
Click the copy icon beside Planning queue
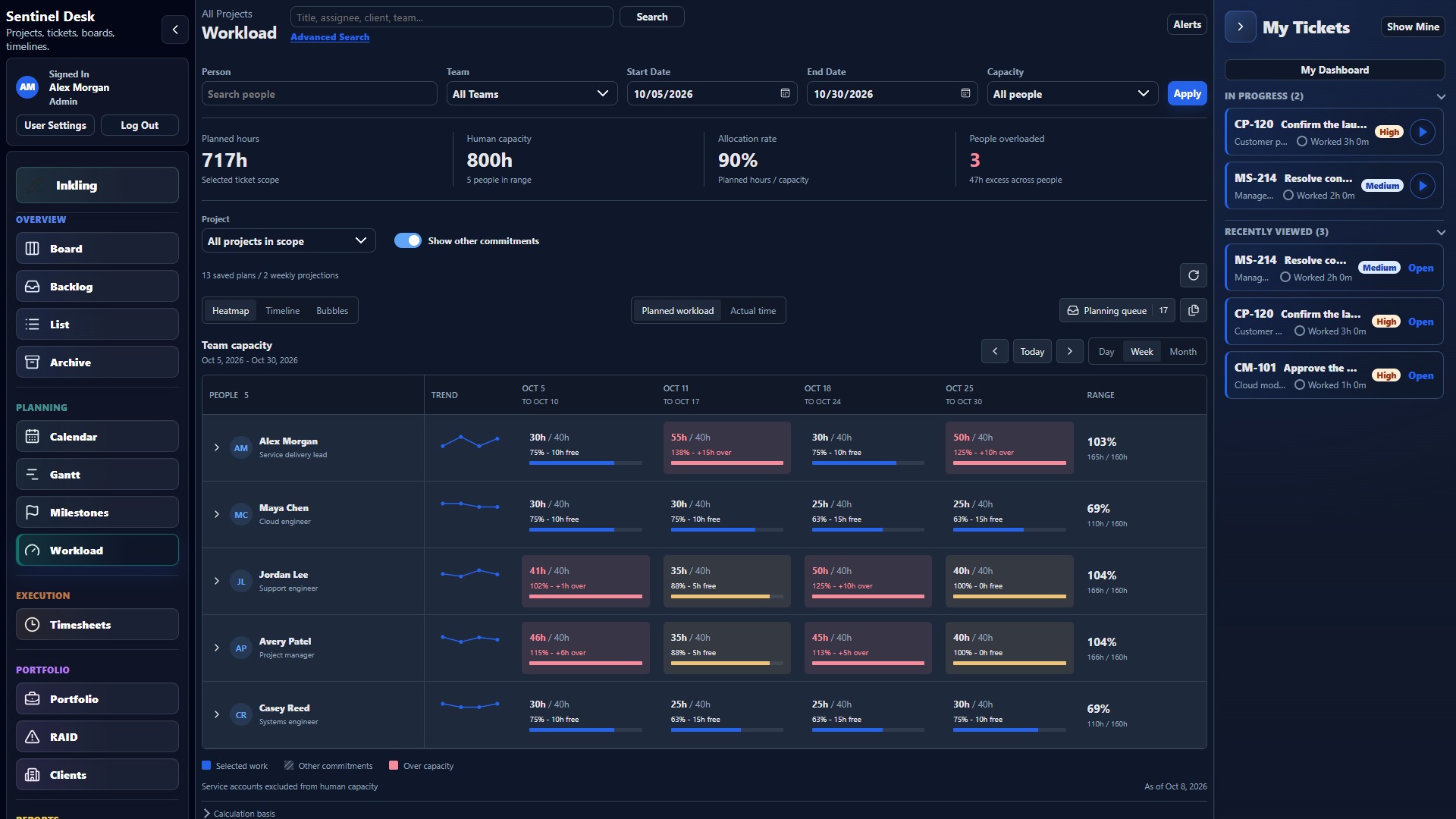1194,310
